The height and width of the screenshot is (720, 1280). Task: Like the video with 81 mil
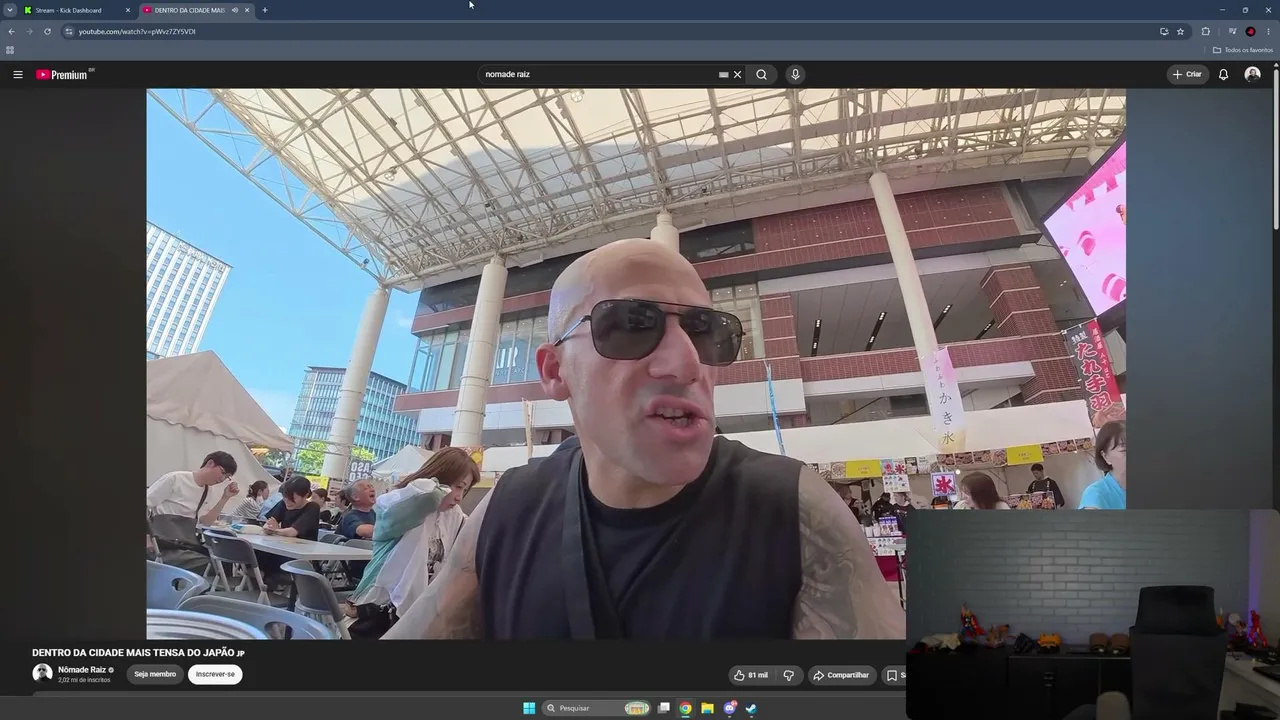(751, 675)
